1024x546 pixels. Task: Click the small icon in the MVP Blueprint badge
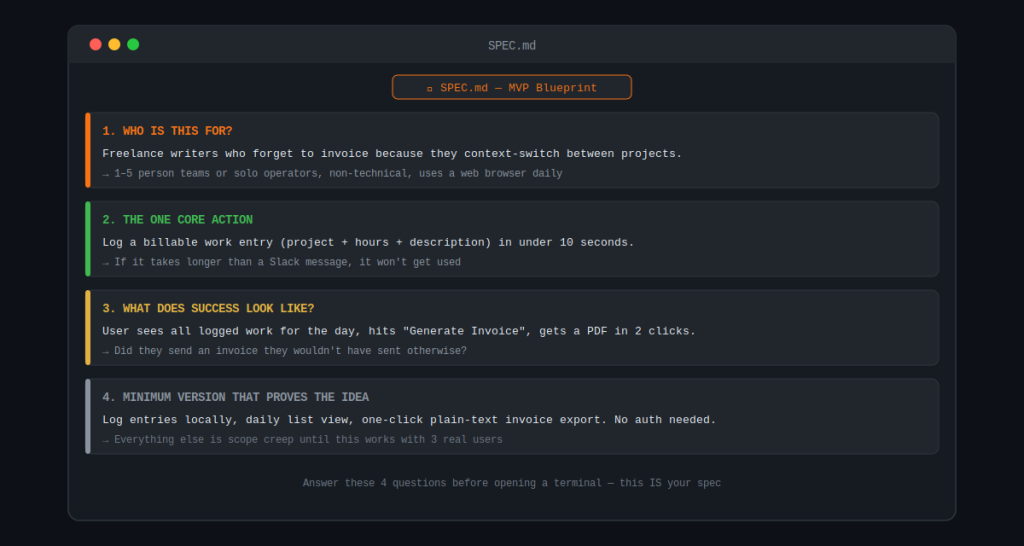tap(430, 88)
